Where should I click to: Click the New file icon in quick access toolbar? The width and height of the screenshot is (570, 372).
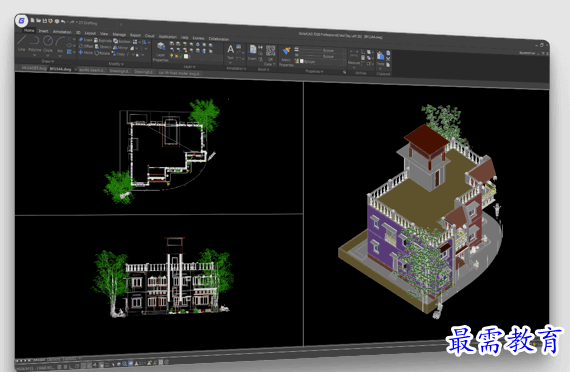(x=33, y=20)
